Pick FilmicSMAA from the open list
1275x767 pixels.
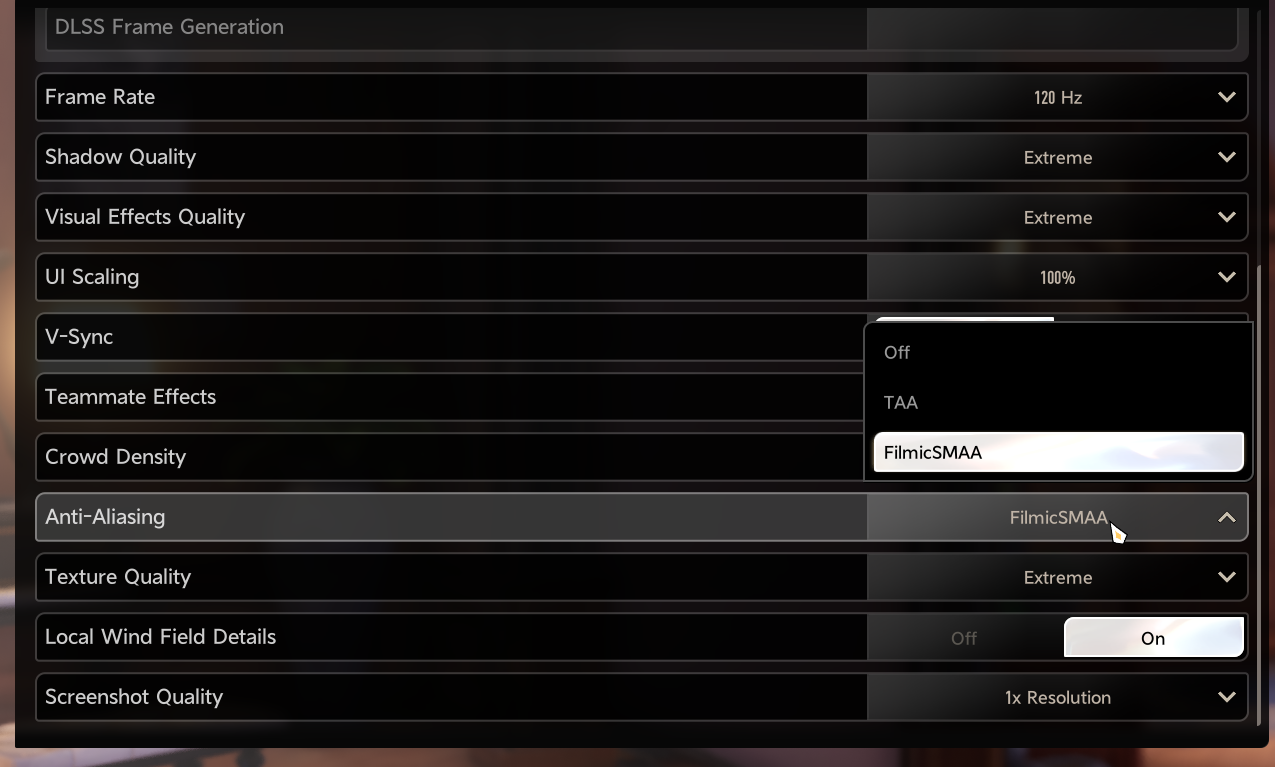pyautogui.click(x=1058, y=452)
